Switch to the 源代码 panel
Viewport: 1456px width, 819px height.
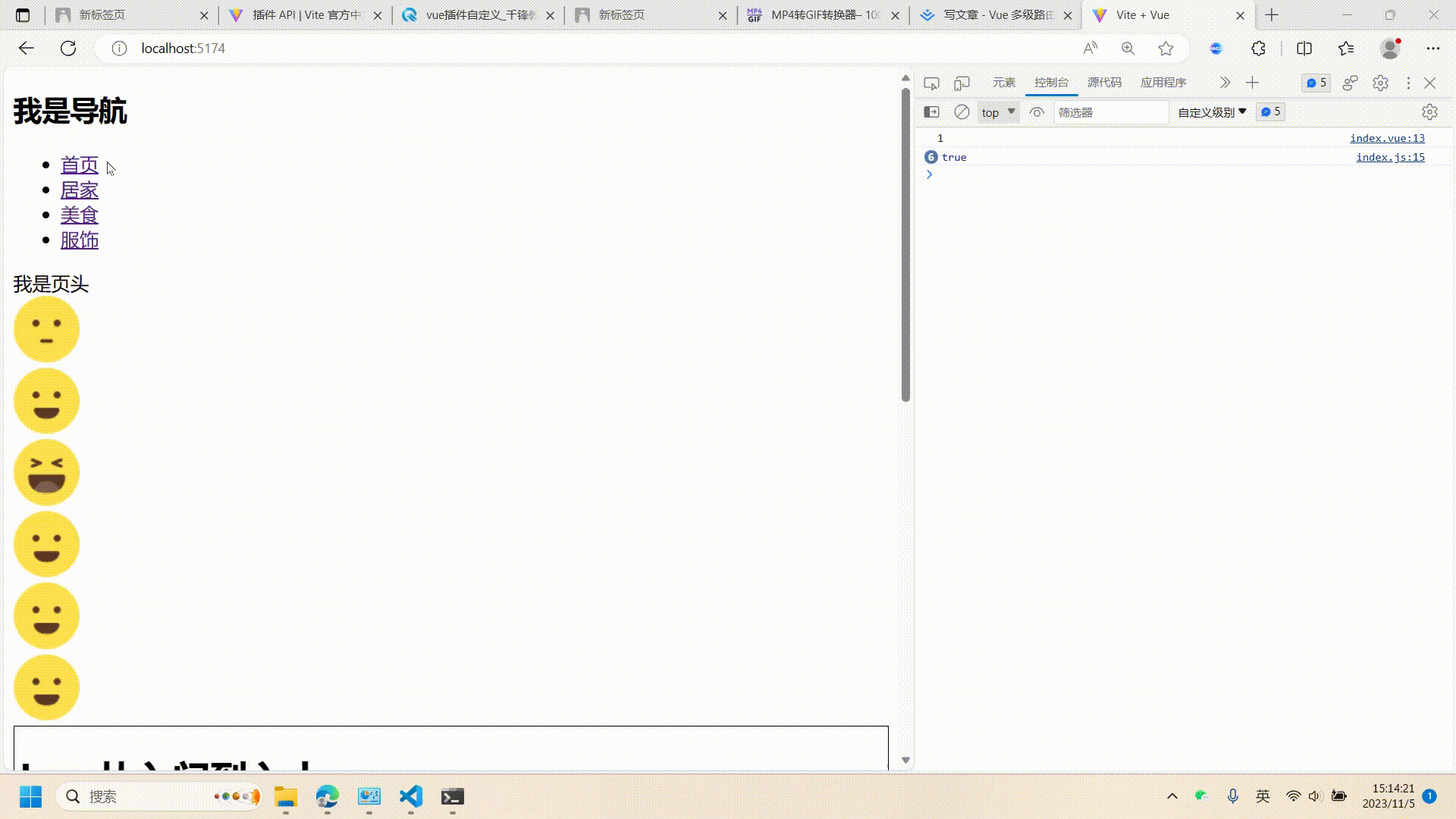pyautogui.click(x=1104, y=83)
